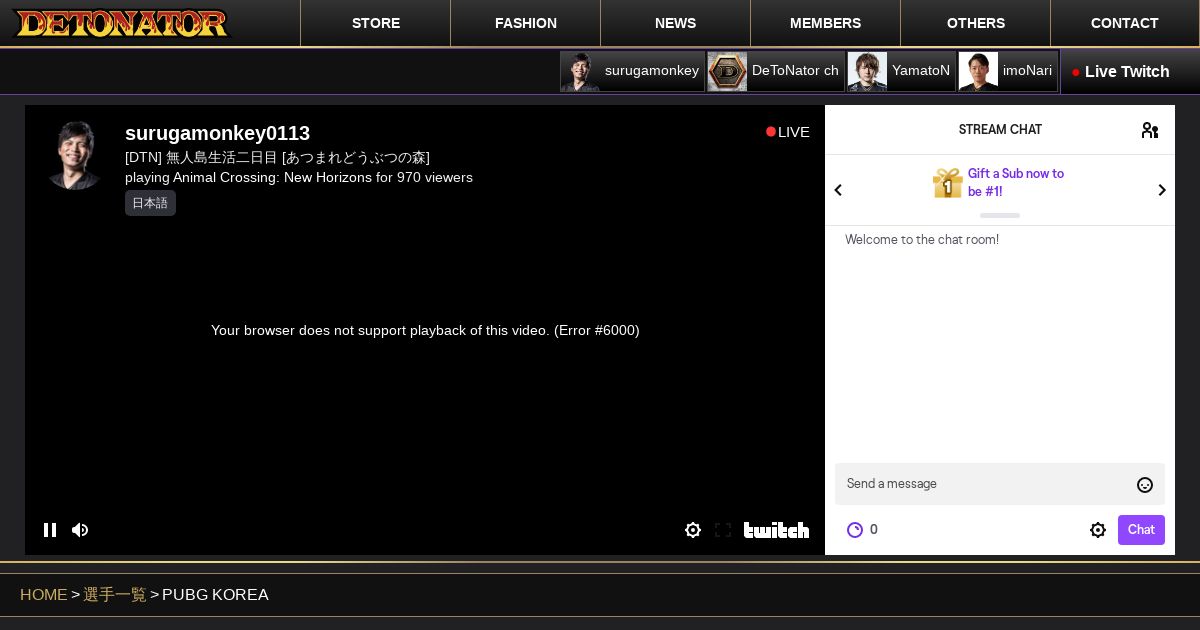Click the LIVE indicator
The width and height of the screenshot is (1200, 630).
tap(788, 132)
